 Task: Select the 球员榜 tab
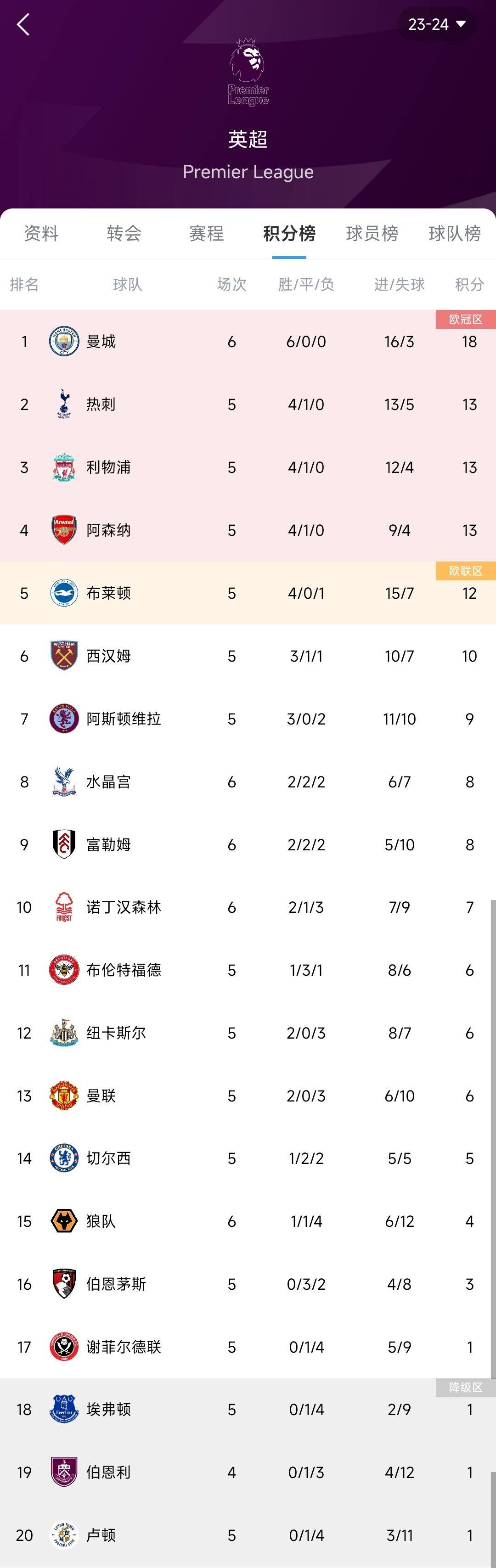click(372, 233)
